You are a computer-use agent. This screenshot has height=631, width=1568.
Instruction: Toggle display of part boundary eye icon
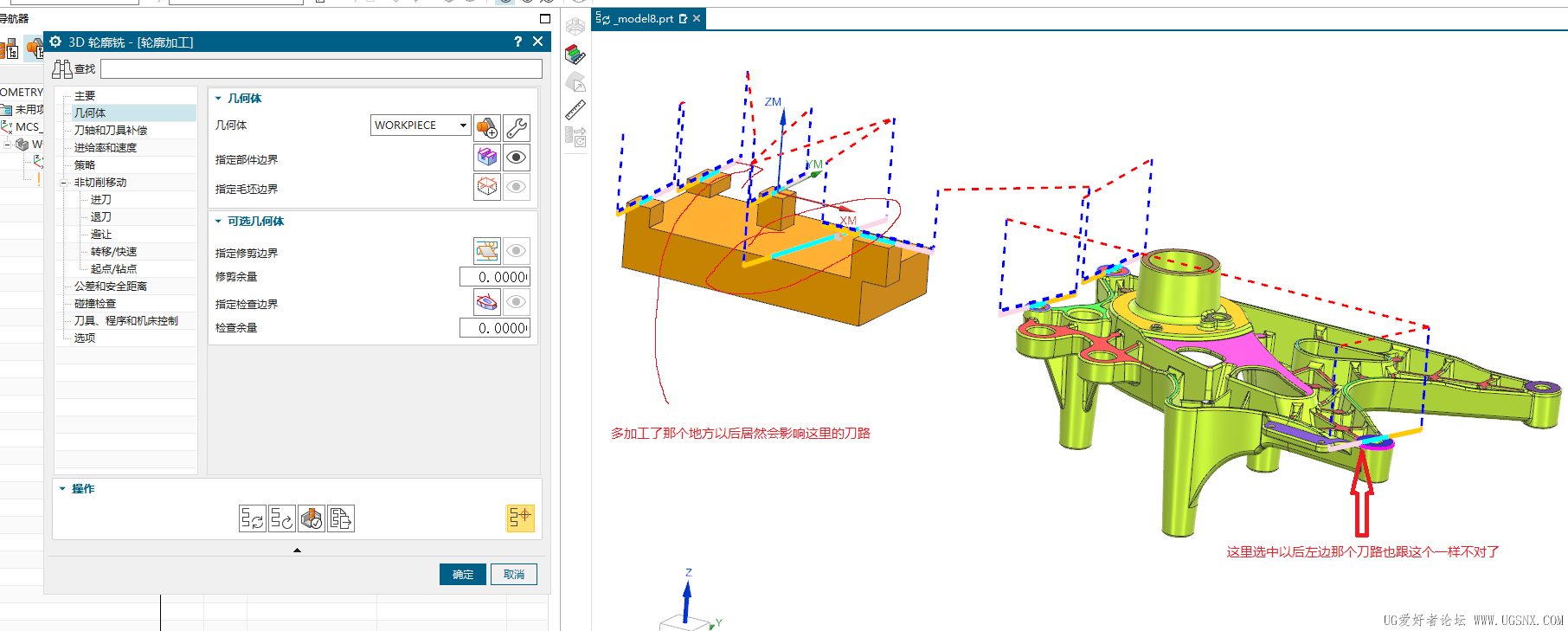pos(517,158)
